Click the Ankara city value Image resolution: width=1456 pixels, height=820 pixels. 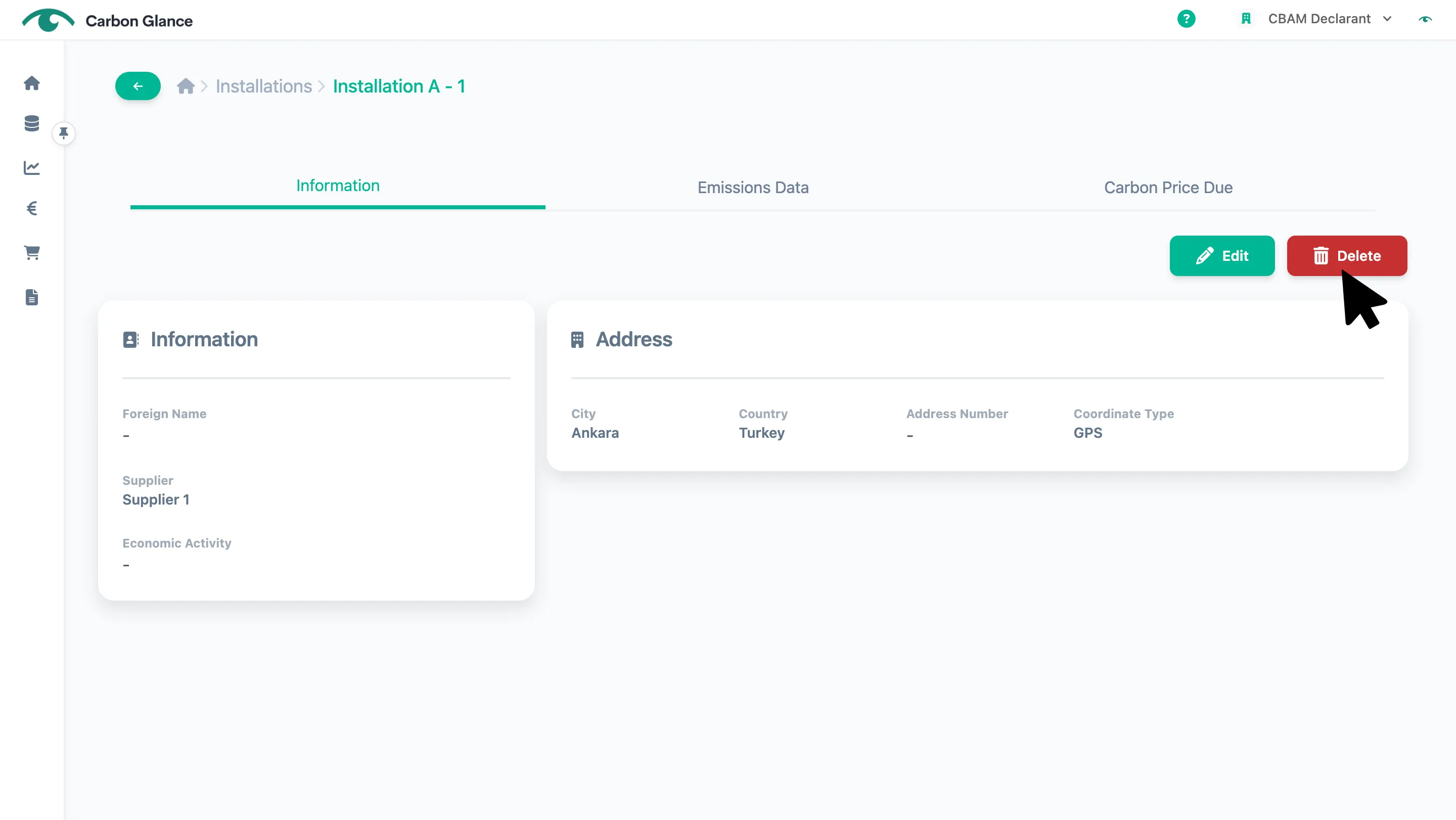tap(595, 433)
